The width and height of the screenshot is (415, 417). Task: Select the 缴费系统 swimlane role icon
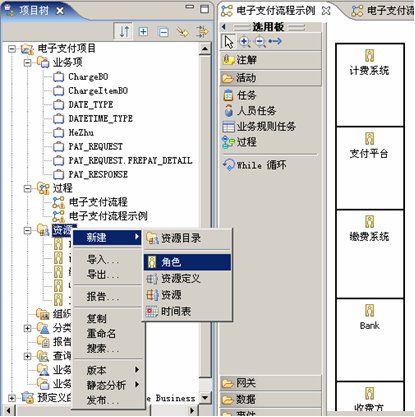[x=369, y=222]
